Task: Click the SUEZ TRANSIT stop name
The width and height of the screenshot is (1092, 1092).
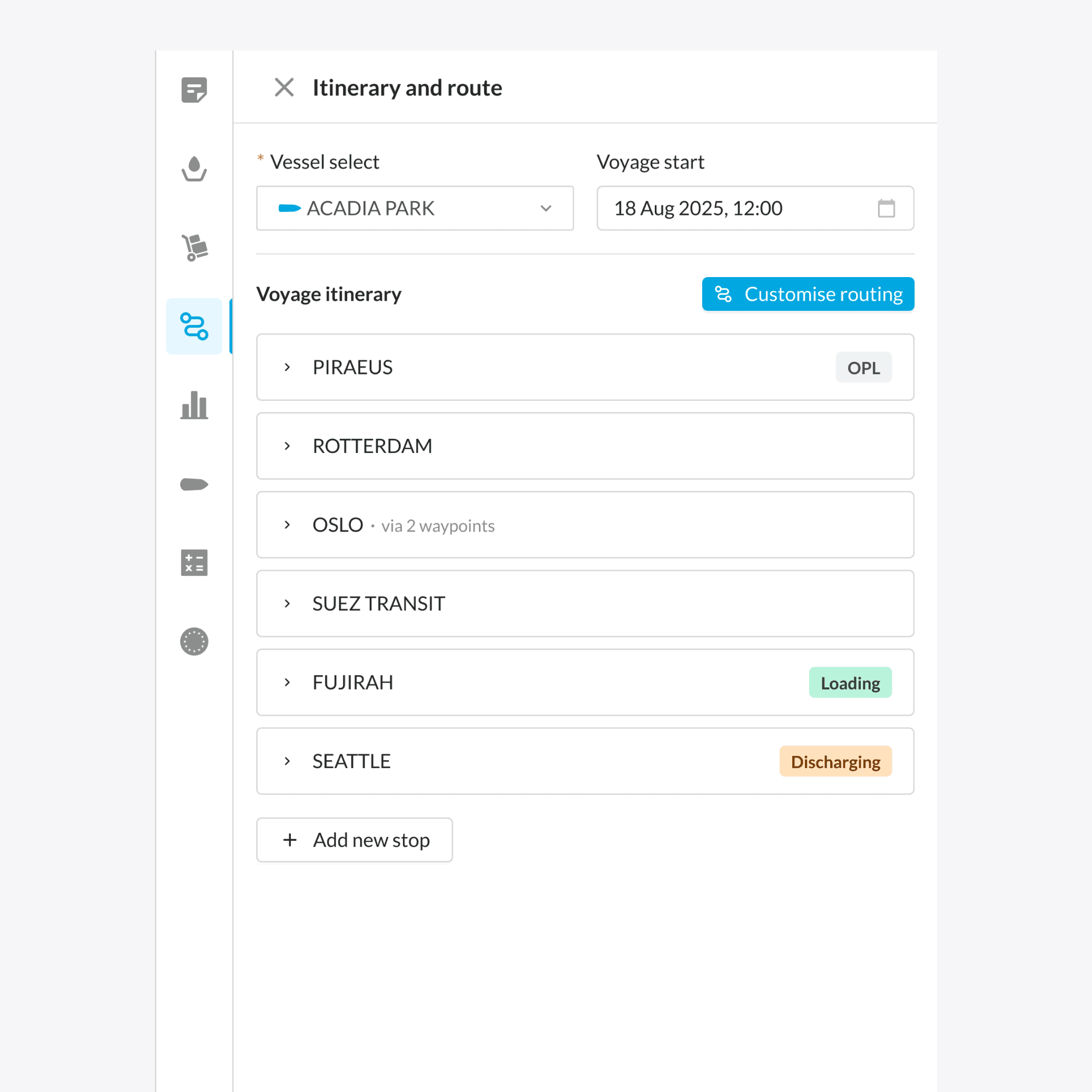Action: 379,604
